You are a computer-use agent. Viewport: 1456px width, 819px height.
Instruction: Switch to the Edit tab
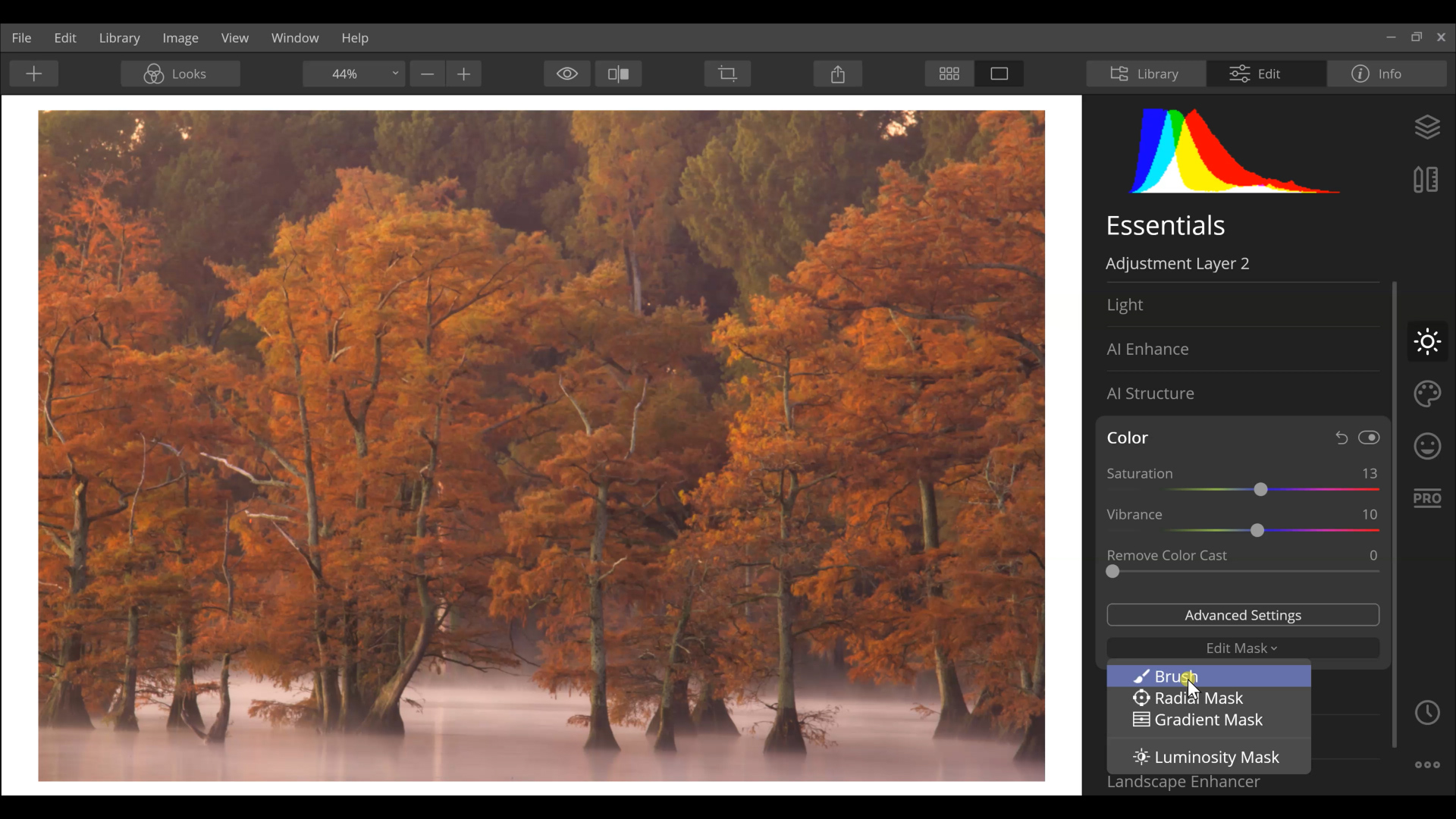[x=1266, y=74]
